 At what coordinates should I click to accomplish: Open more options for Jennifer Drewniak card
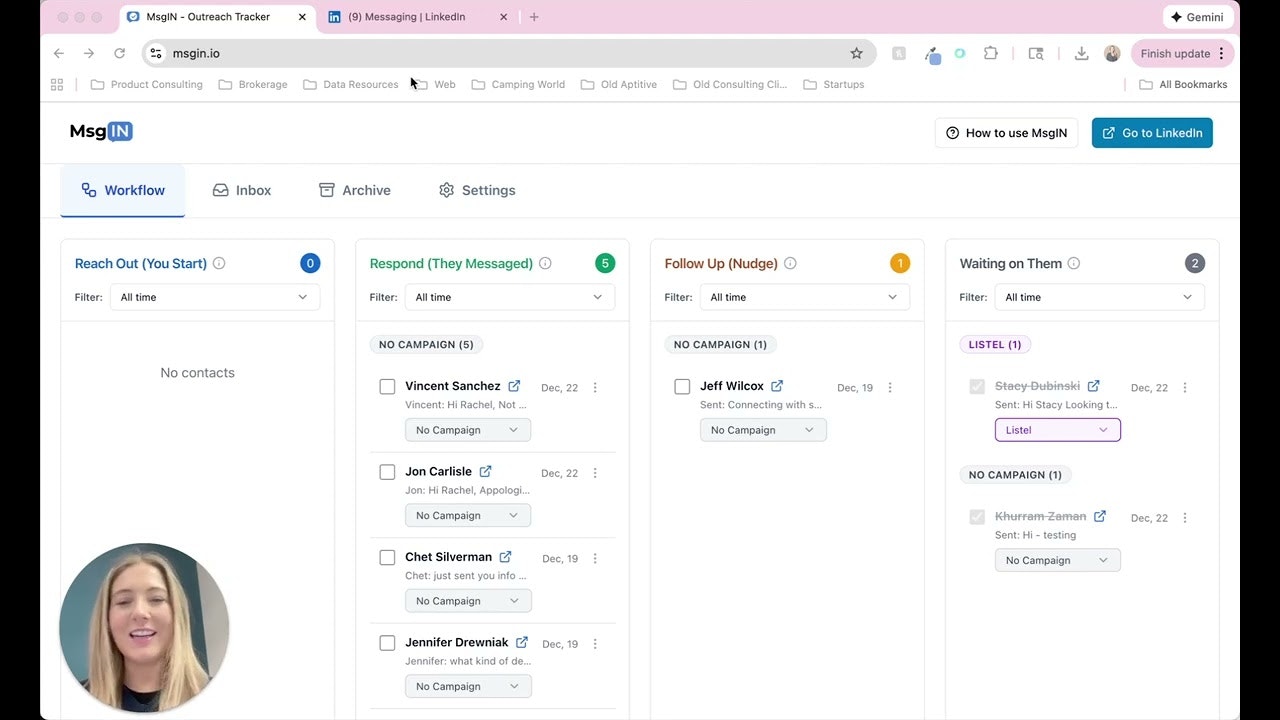click(x=595, y=644)
